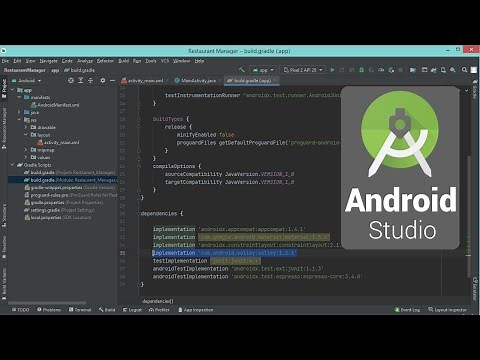Expand the java folder
This screenshot has height=360, width=480.
click(x=19, y=112)
